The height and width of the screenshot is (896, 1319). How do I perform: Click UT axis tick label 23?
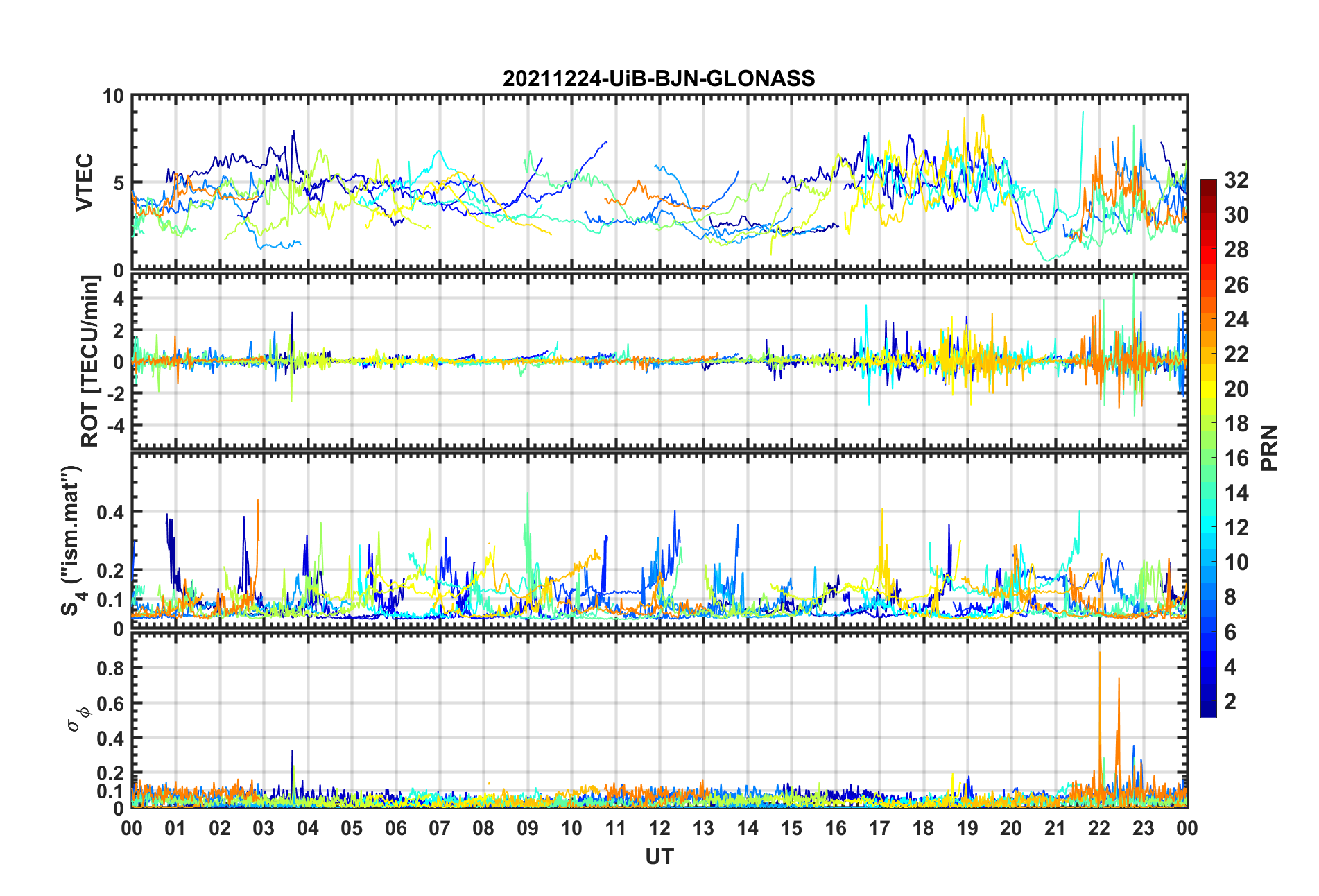tap(1144, 828)
